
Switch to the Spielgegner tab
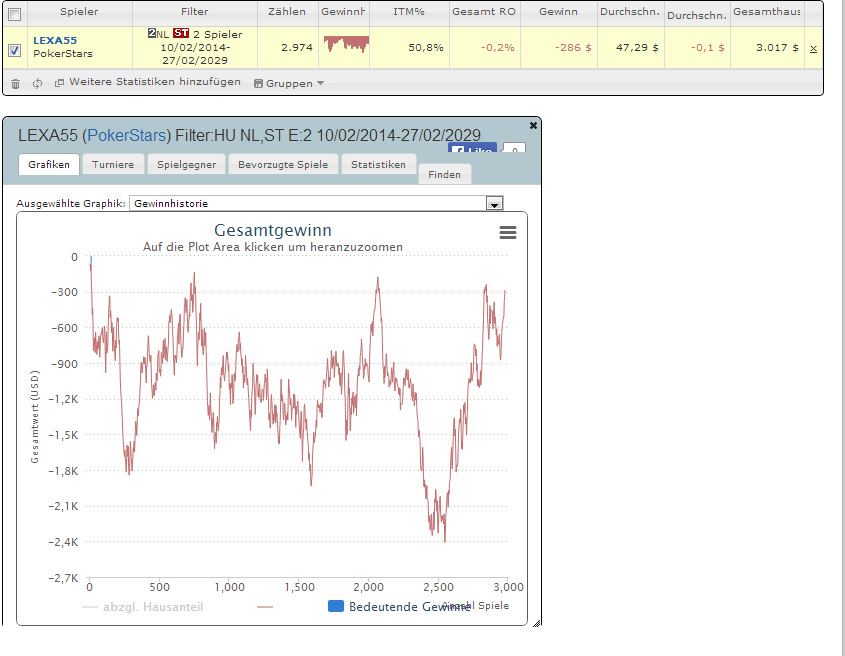point(186,164)
